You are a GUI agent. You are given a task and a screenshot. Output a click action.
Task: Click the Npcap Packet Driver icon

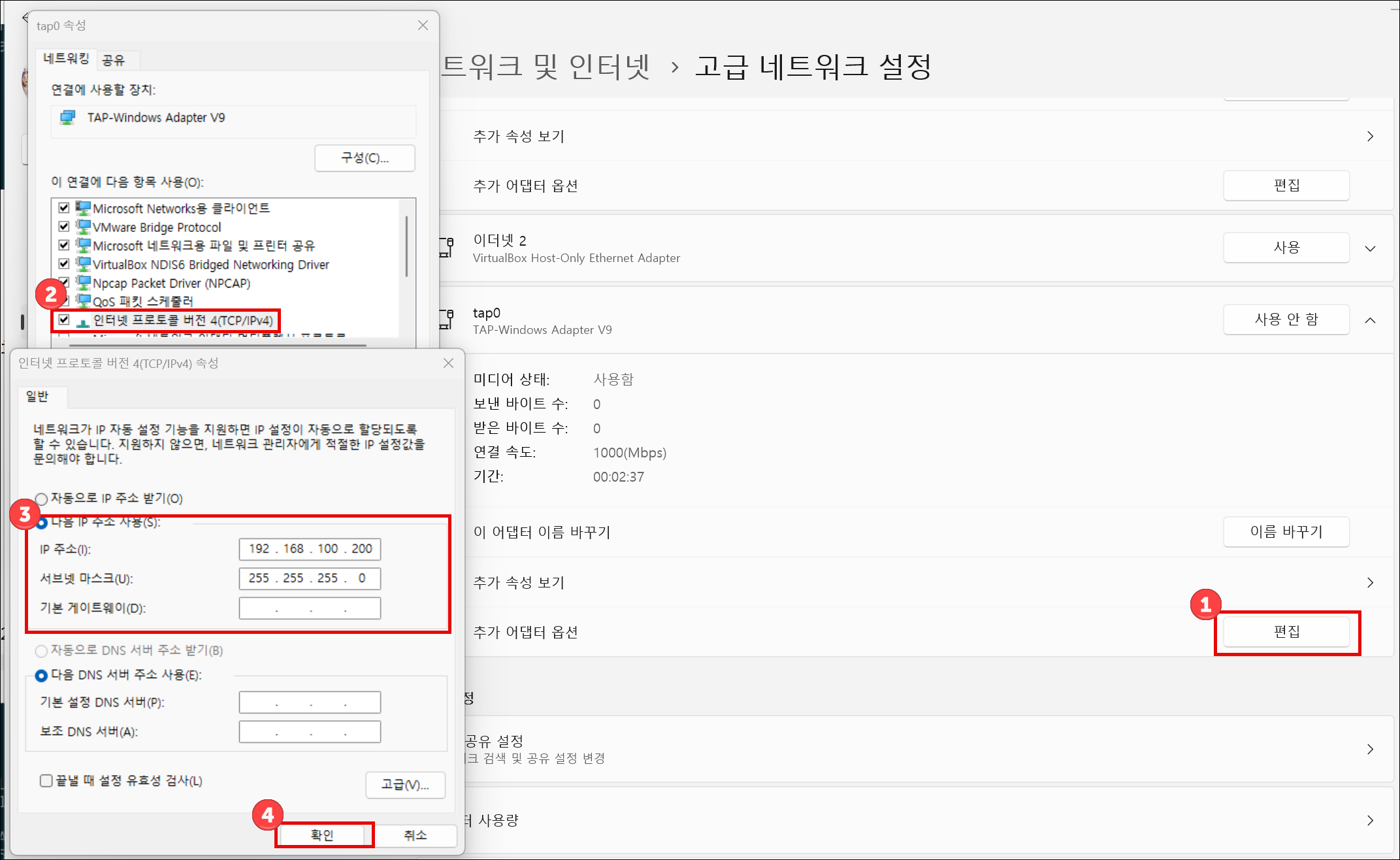(x=83, y=283)
